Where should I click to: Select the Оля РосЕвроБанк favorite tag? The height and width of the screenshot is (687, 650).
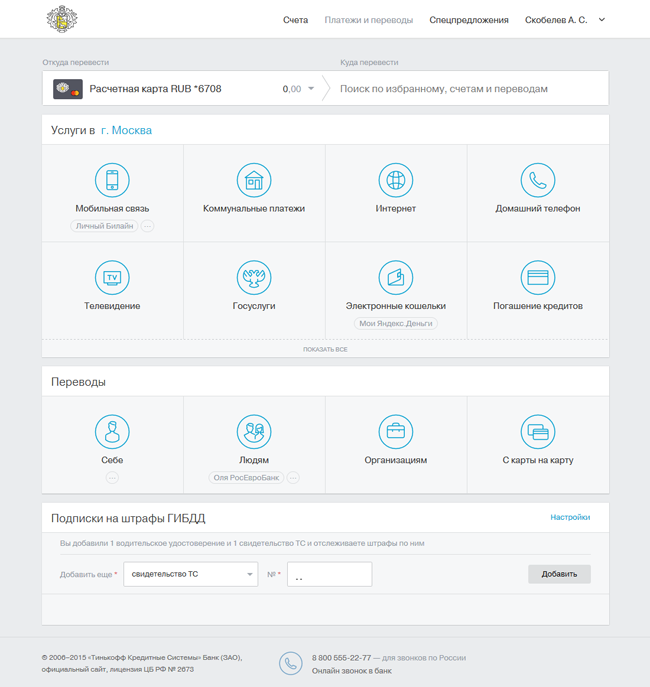click(x=246, y=478)
